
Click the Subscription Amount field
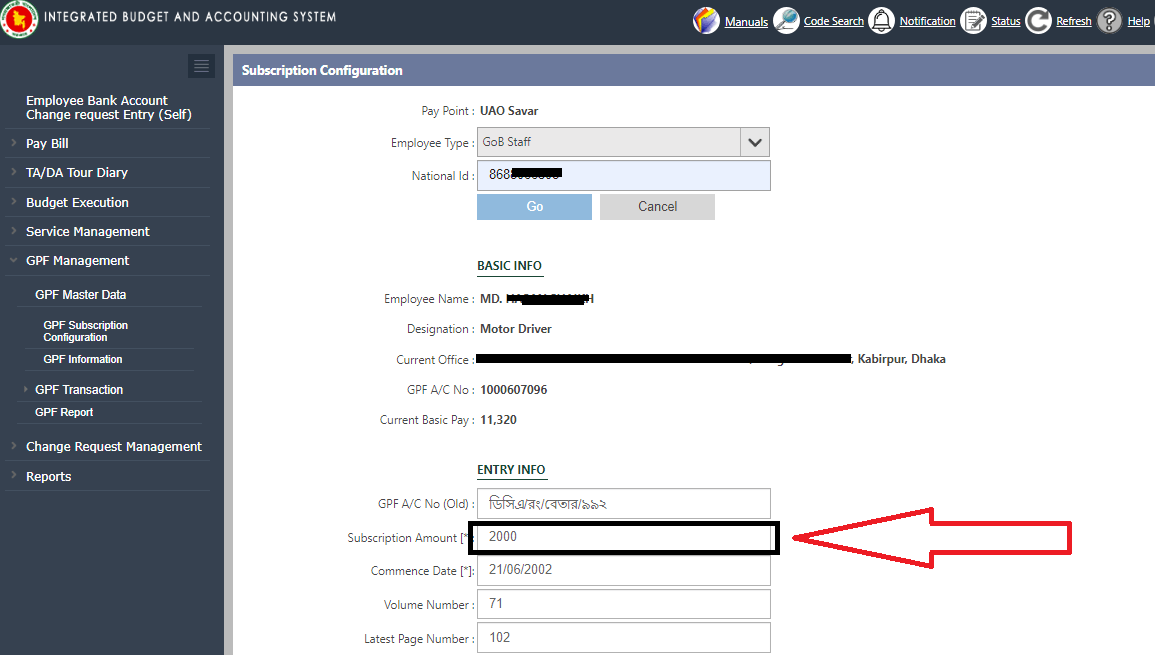point(624,537)
